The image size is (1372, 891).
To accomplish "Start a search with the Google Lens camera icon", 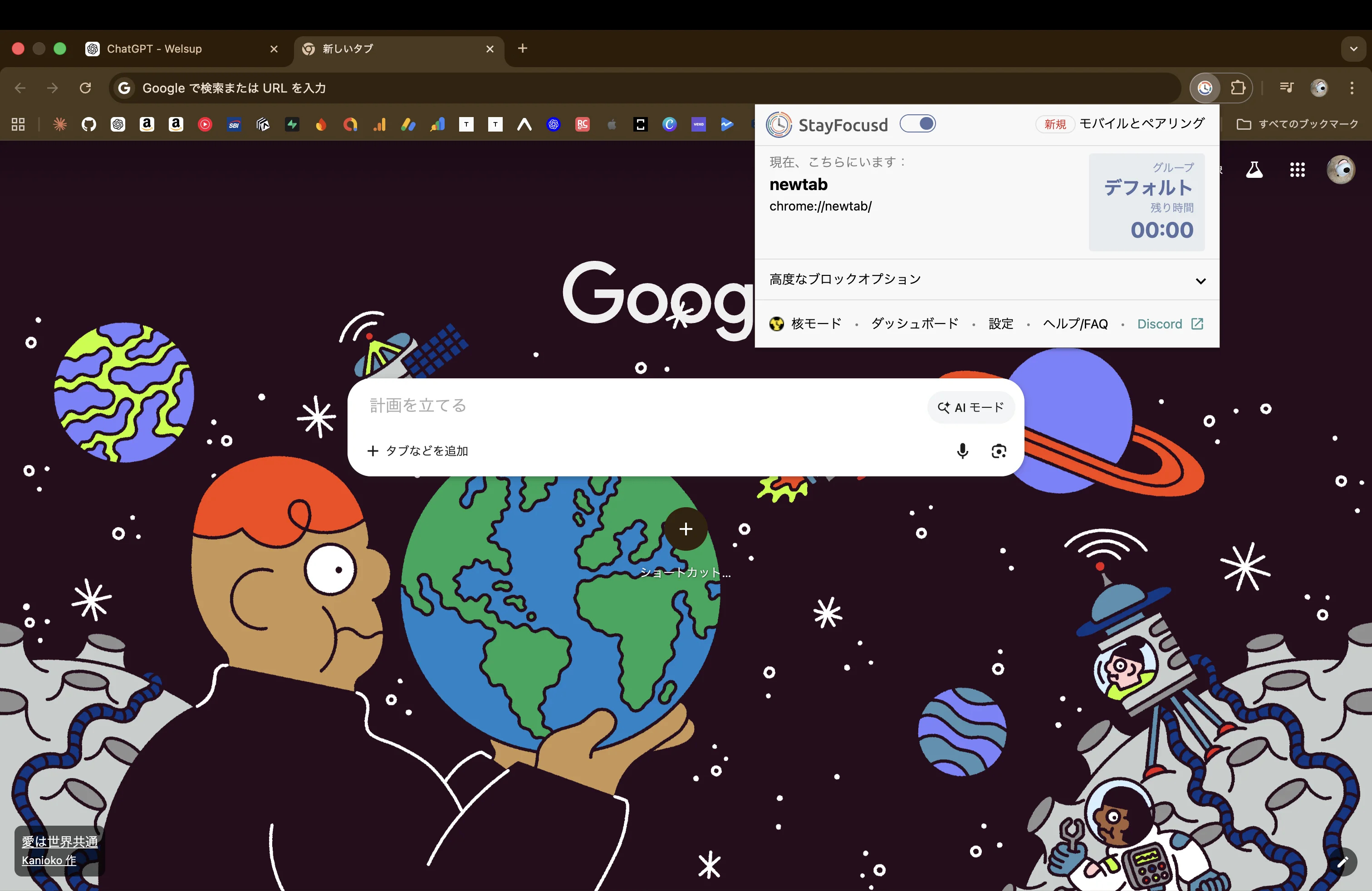I will click(x=999, y=452).
